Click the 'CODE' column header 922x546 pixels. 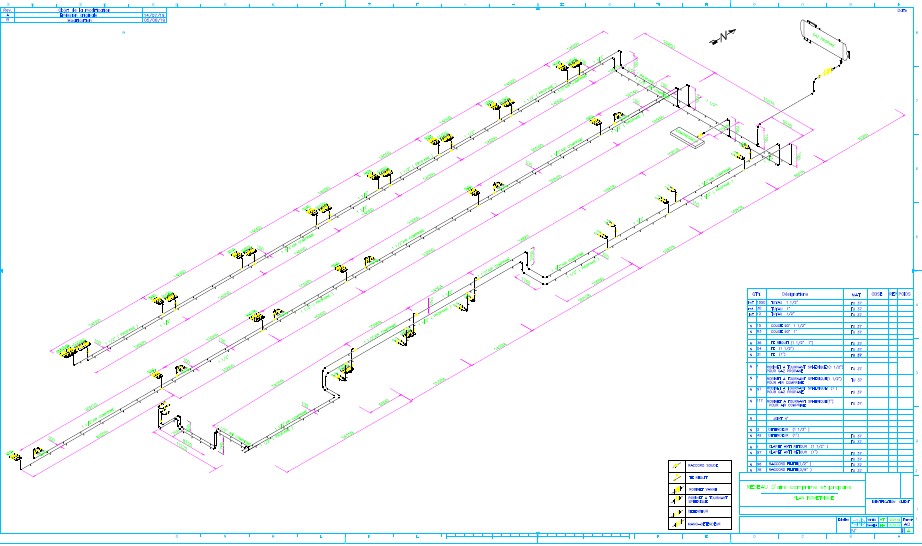(x=877, y=294)
